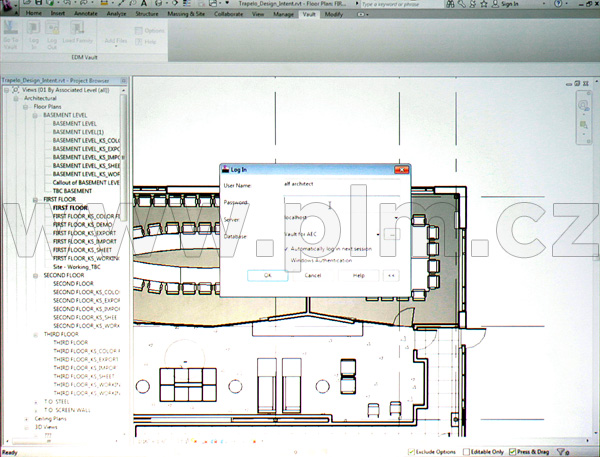Click the Revit application menu button
The image size is (600, 457).
click(x=10, y=8)
